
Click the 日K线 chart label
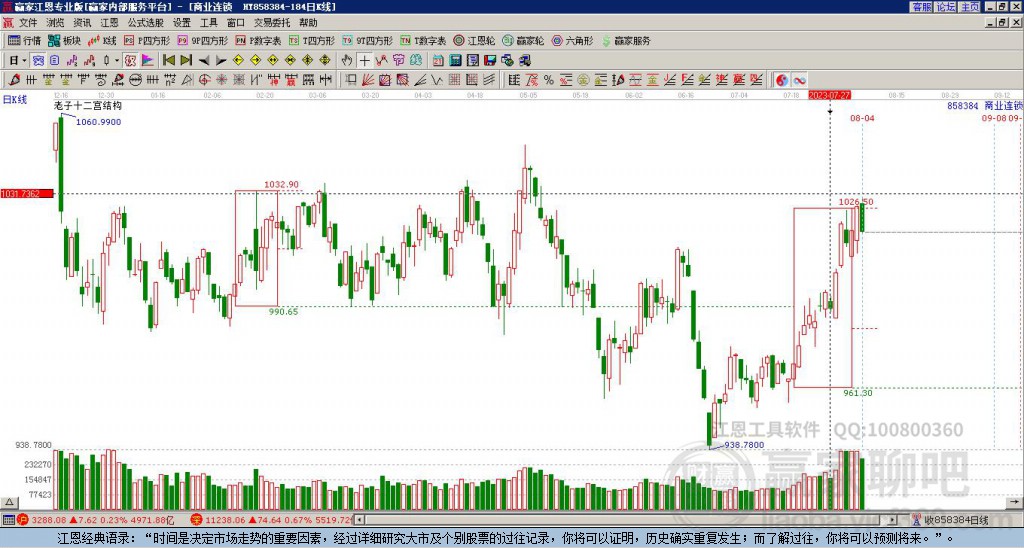15,100
